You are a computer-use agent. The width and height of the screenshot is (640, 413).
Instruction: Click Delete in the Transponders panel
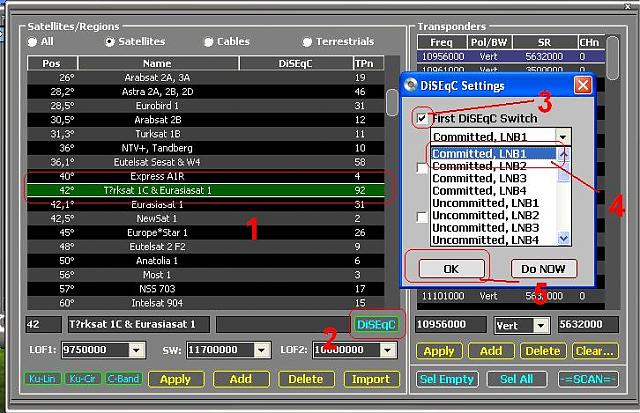[x=543, y=351]
